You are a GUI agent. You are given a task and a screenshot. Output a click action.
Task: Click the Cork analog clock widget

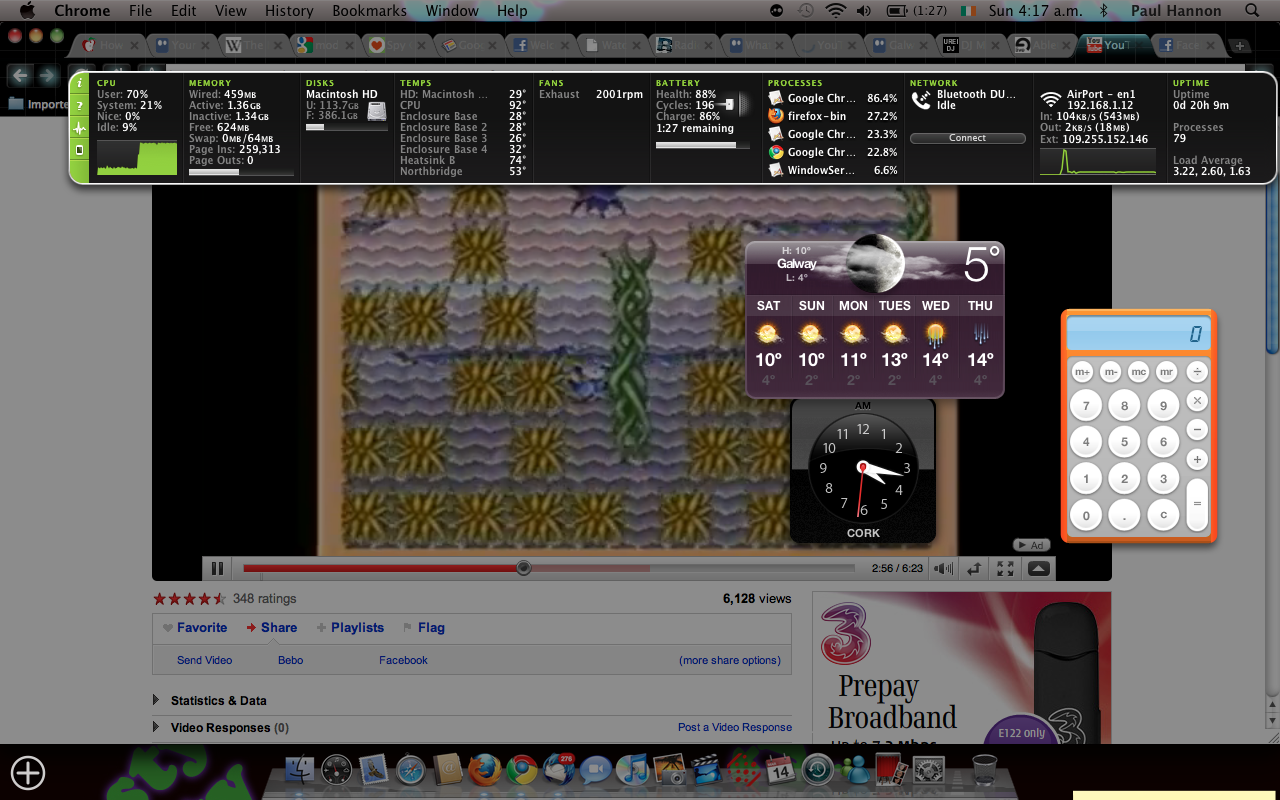click(x=863, y=470)
